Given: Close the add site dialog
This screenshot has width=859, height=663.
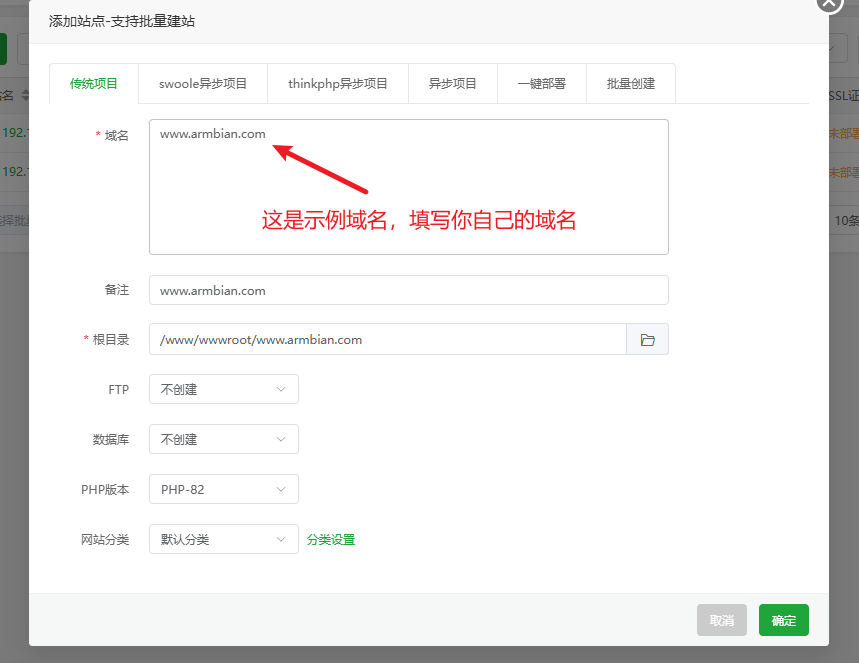Looking at the screenshot, I should click(830, 3).
